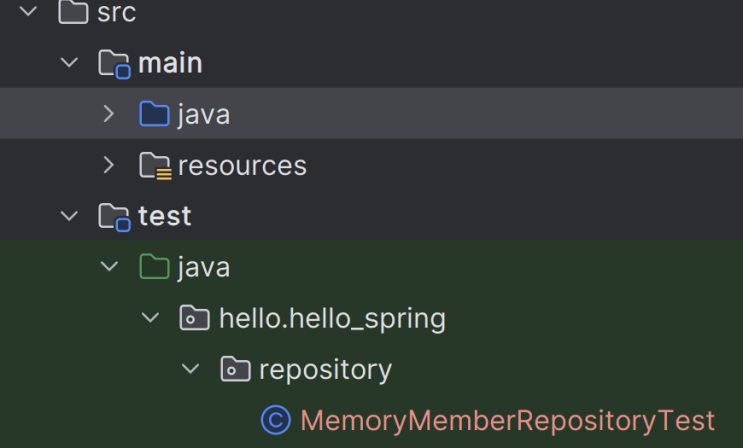Click the blue java source folder icon

click(x=154, y=115)
